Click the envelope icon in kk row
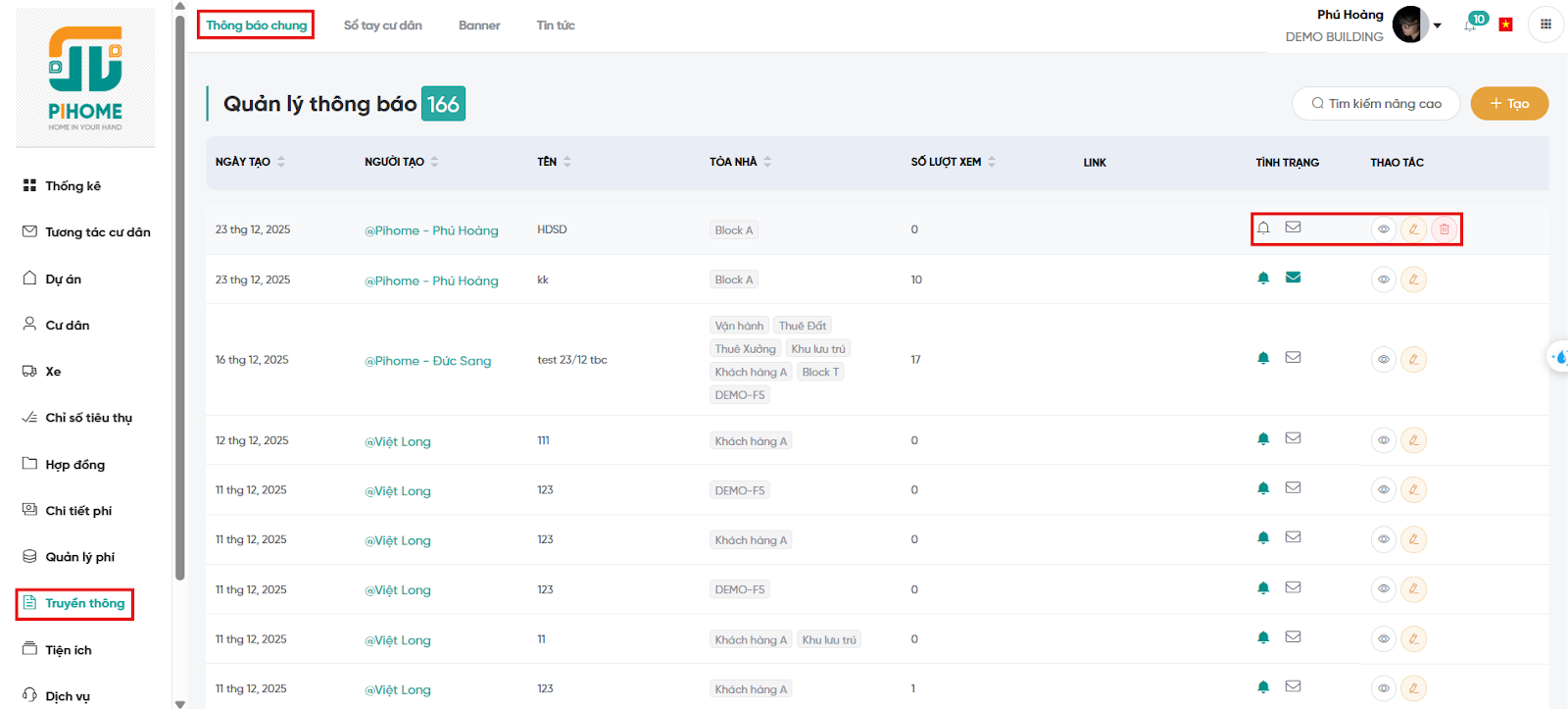 1293,278
